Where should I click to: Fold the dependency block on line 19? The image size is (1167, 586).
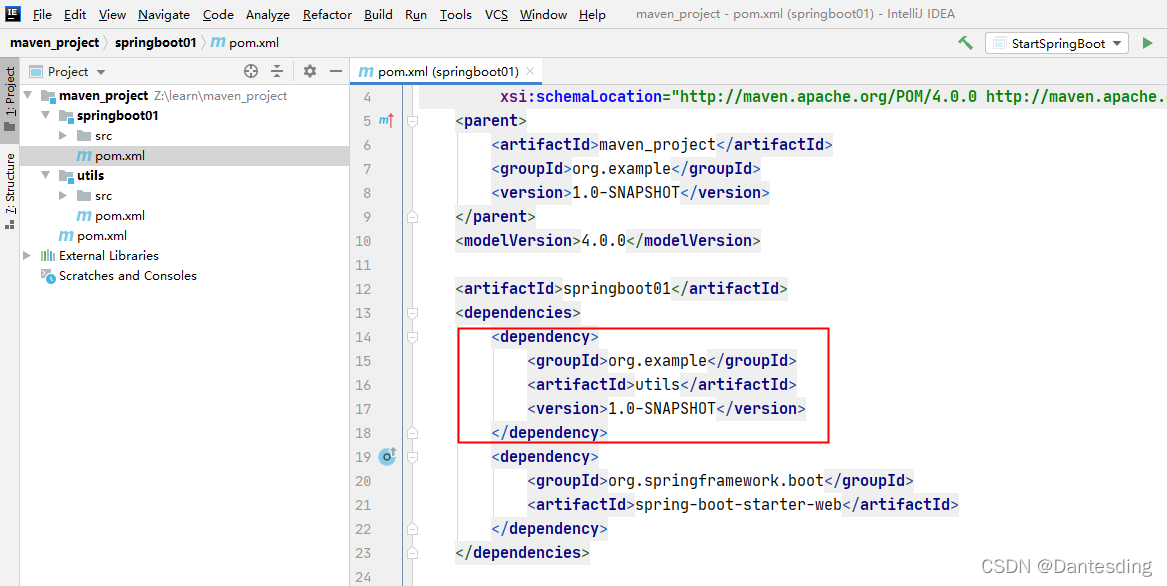412,456
